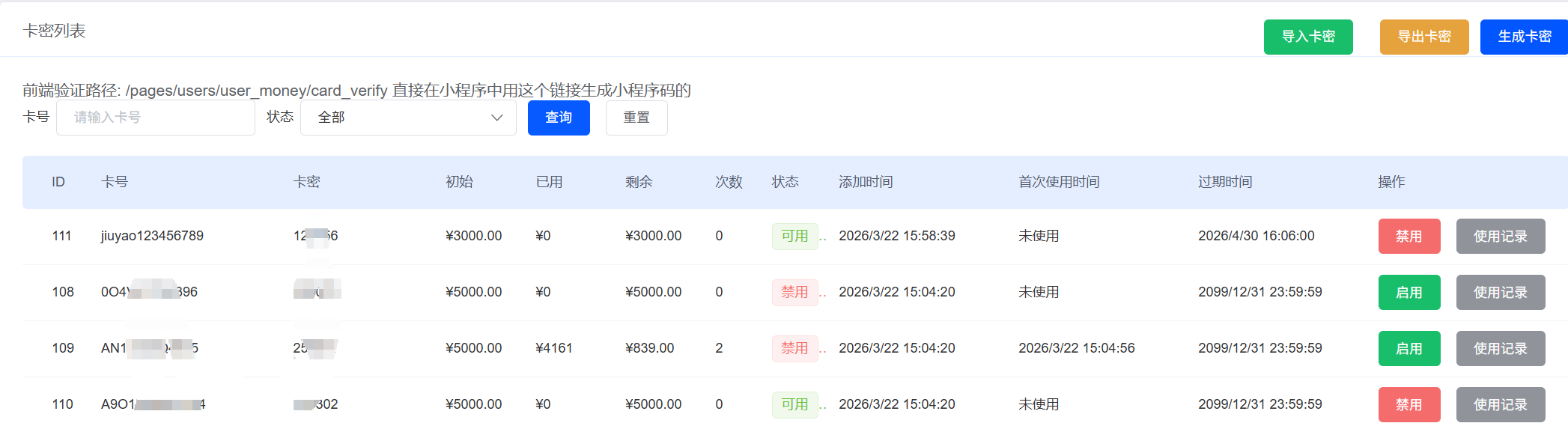The image size is (1568, 429).
Task: Disable card ID 110 with 禁用 button
Action: tap(1409, 405)
